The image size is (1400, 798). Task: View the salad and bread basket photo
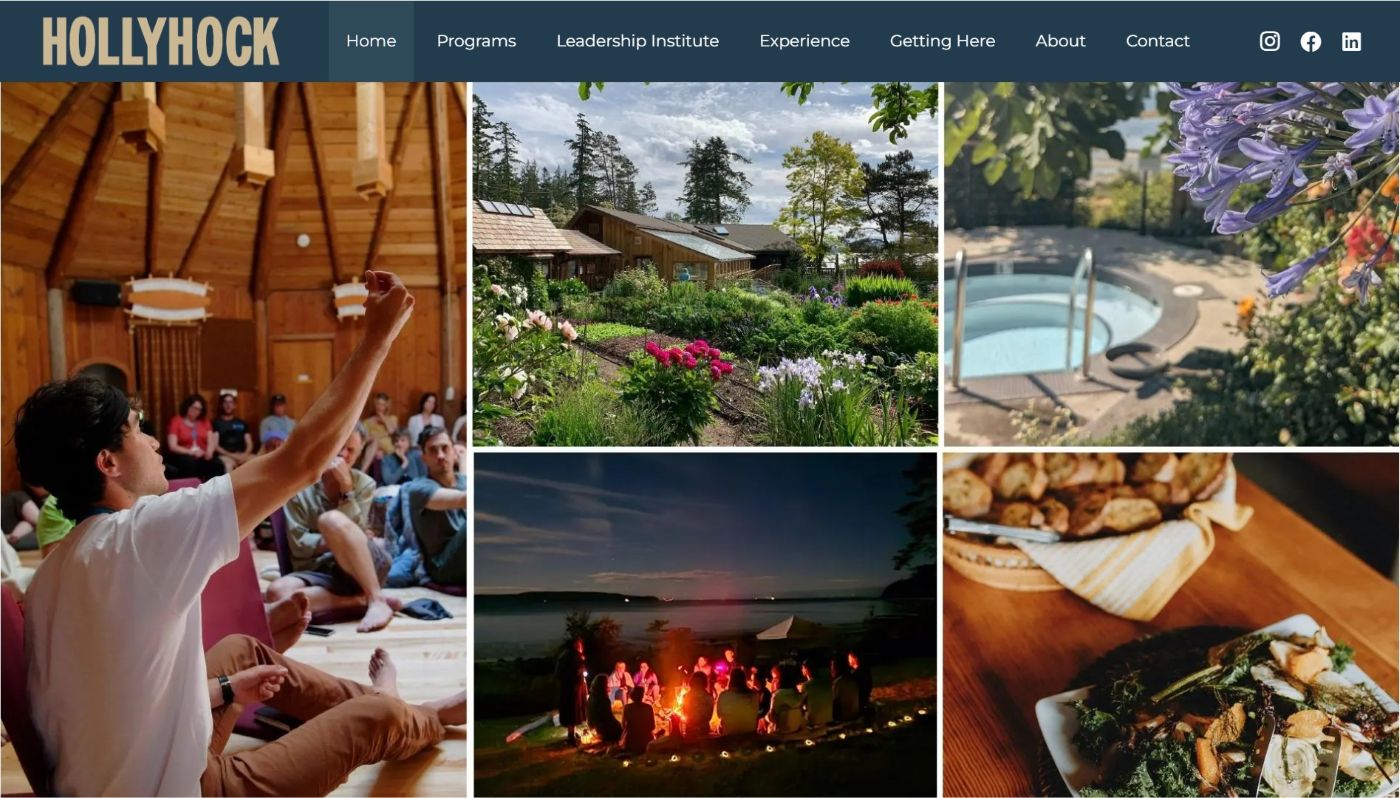coord(1172,625)
